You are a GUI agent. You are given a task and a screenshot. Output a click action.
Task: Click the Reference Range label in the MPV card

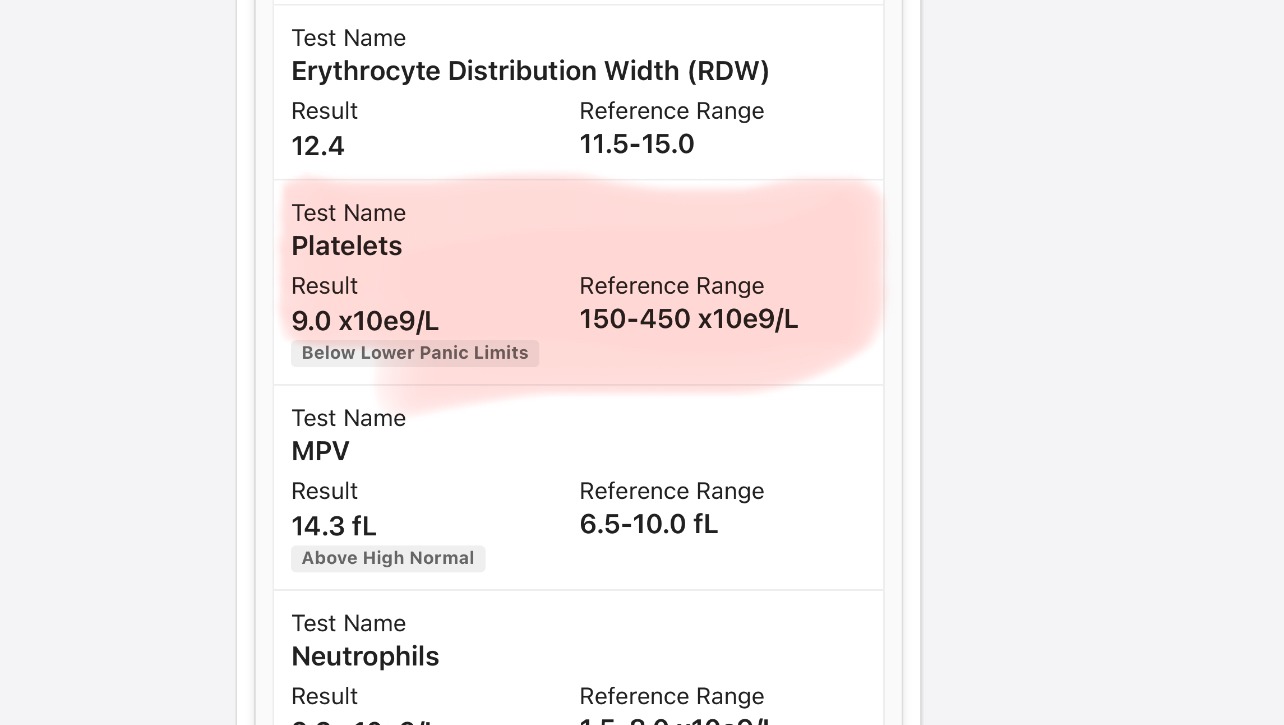pos(671,491)
